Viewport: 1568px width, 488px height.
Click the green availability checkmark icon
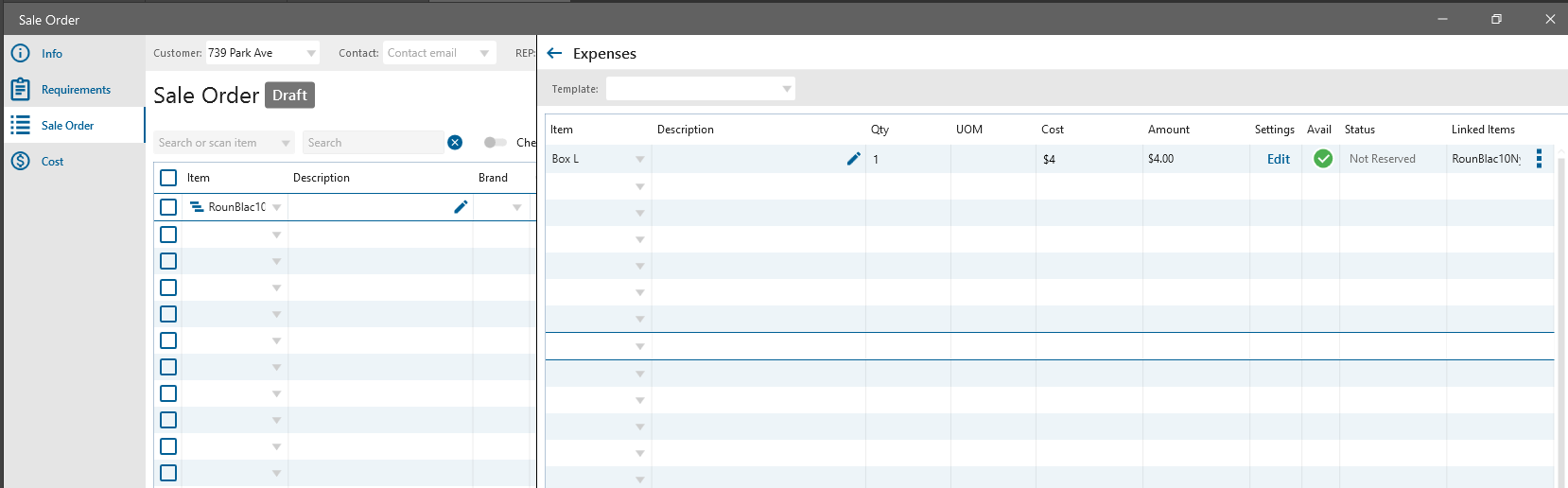[x=1323, y=159]
